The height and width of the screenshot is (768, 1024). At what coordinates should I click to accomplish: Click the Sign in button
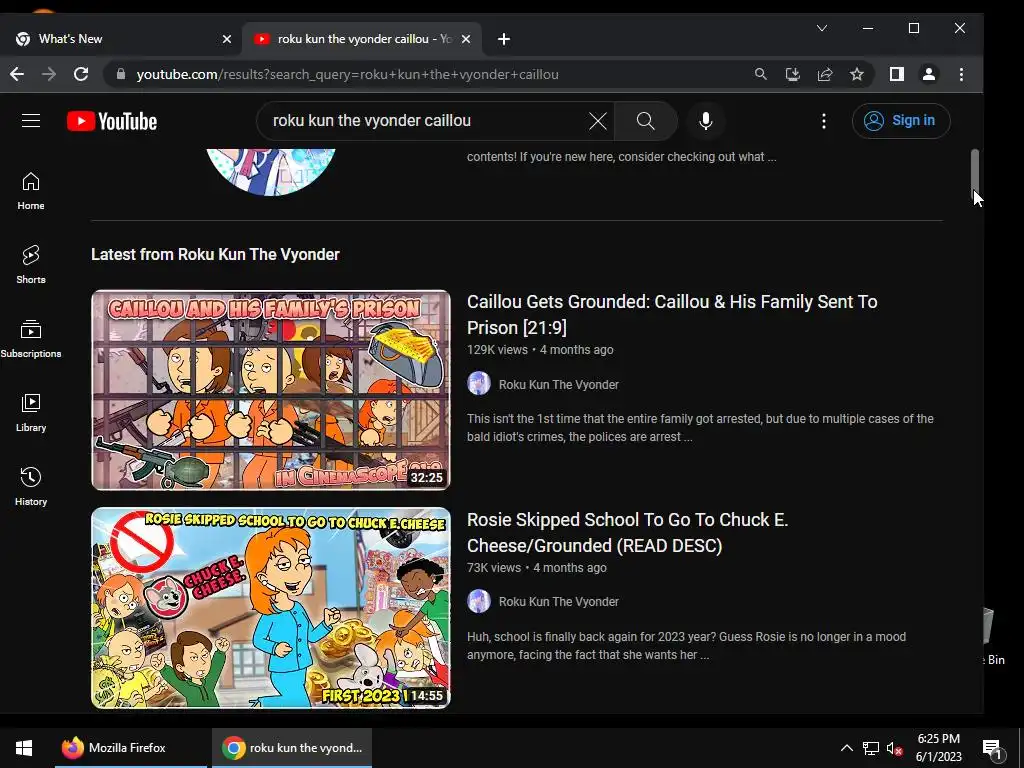click(901, 121)
